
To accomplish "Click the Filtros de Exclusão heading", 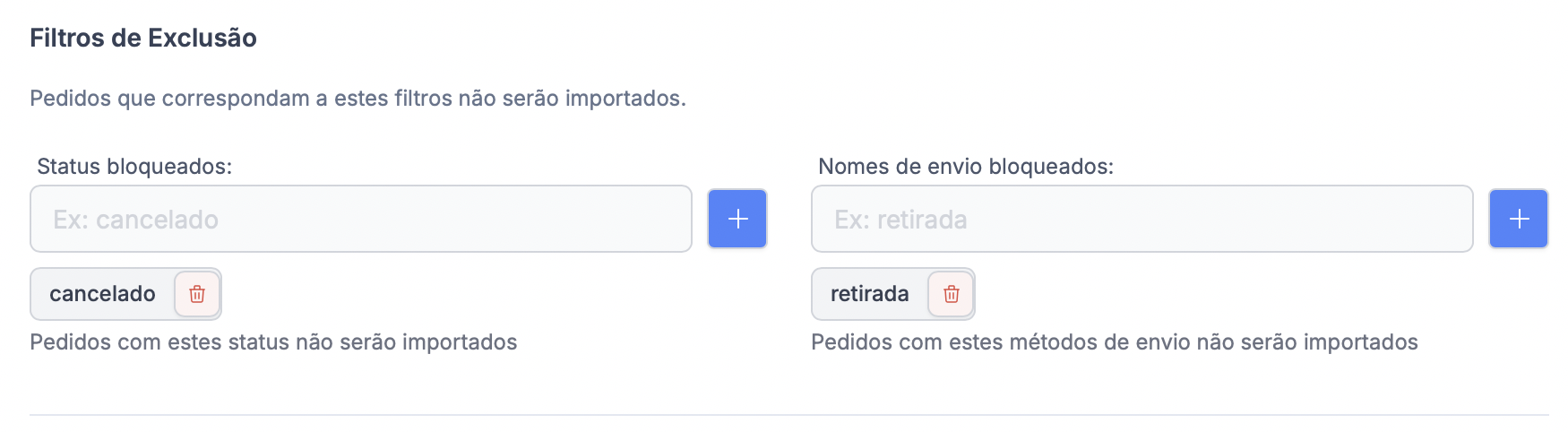I will coord(143,38).
